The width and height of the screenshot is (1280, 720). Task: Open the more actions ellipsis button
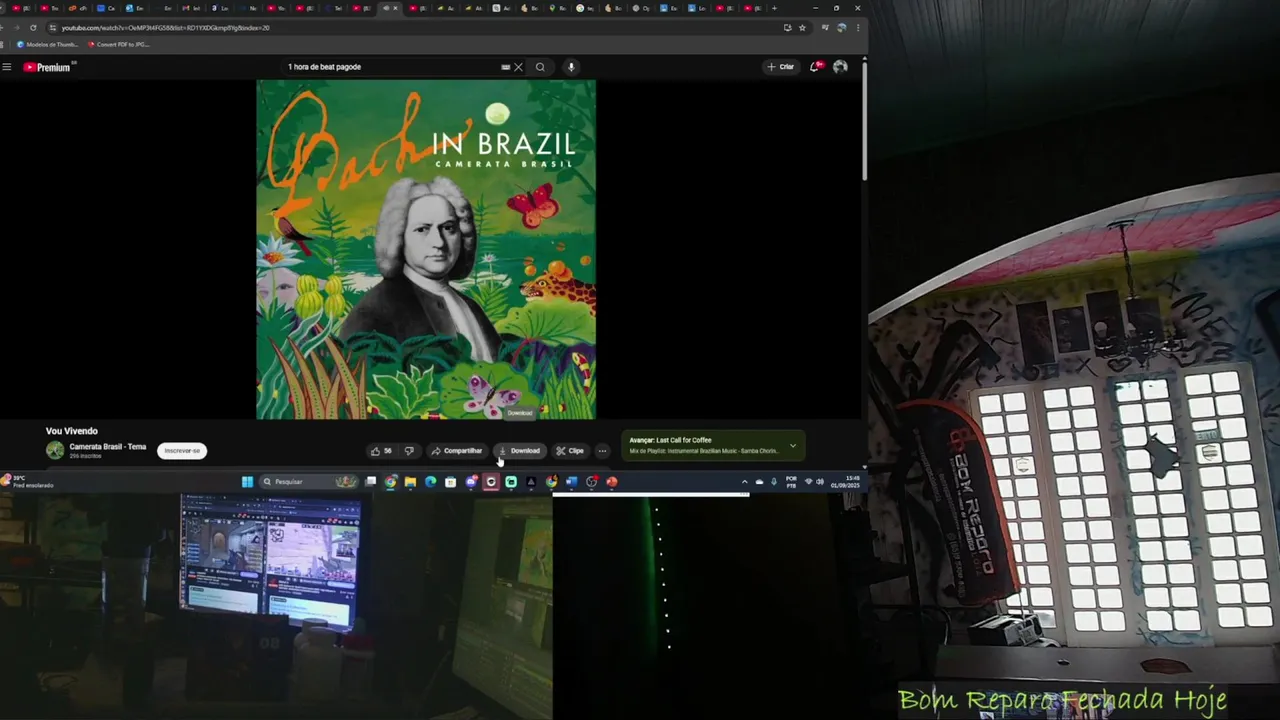602,451
